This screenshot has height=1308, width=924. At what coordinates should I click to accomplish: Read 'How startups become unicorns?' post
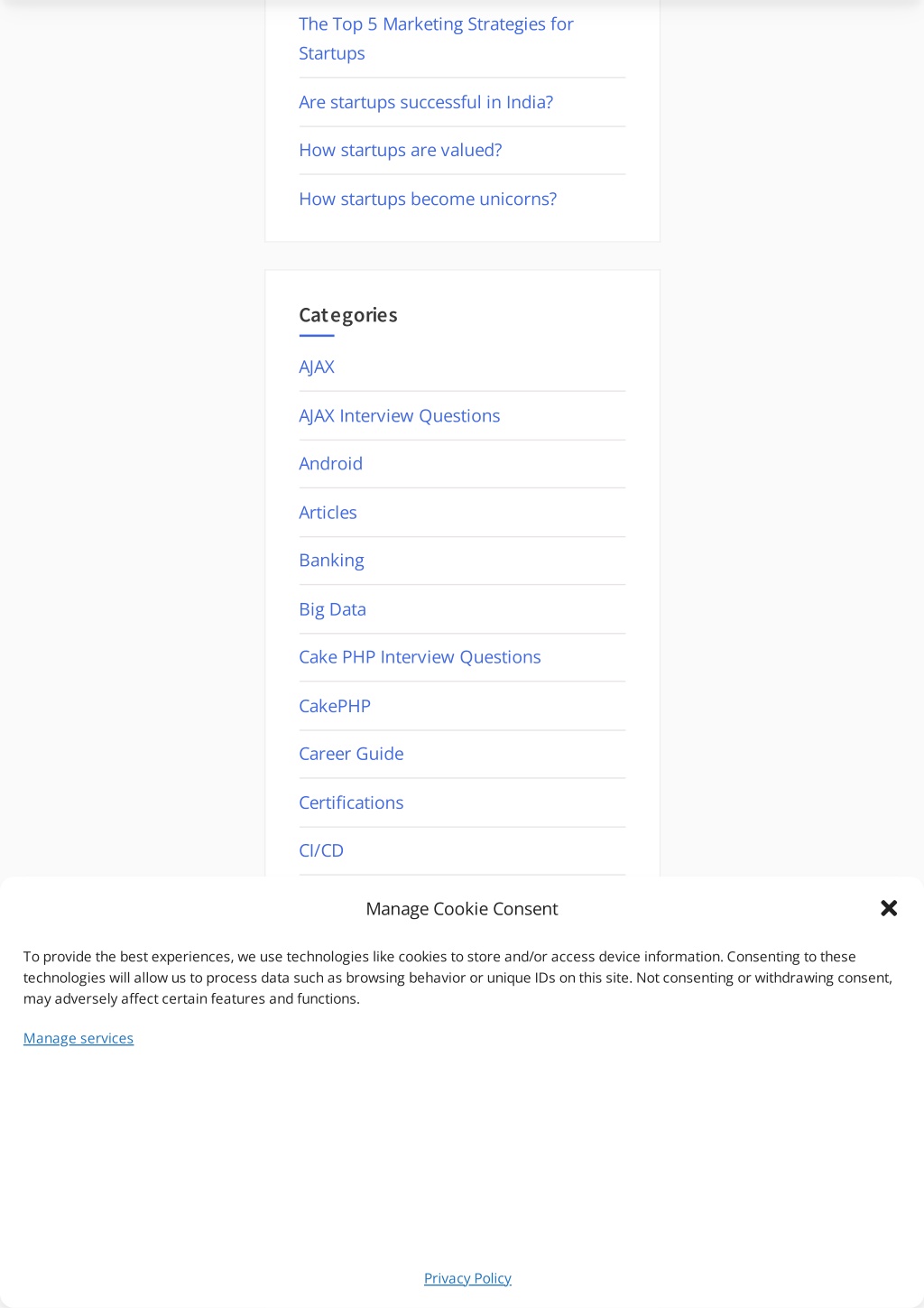point(429,199)
